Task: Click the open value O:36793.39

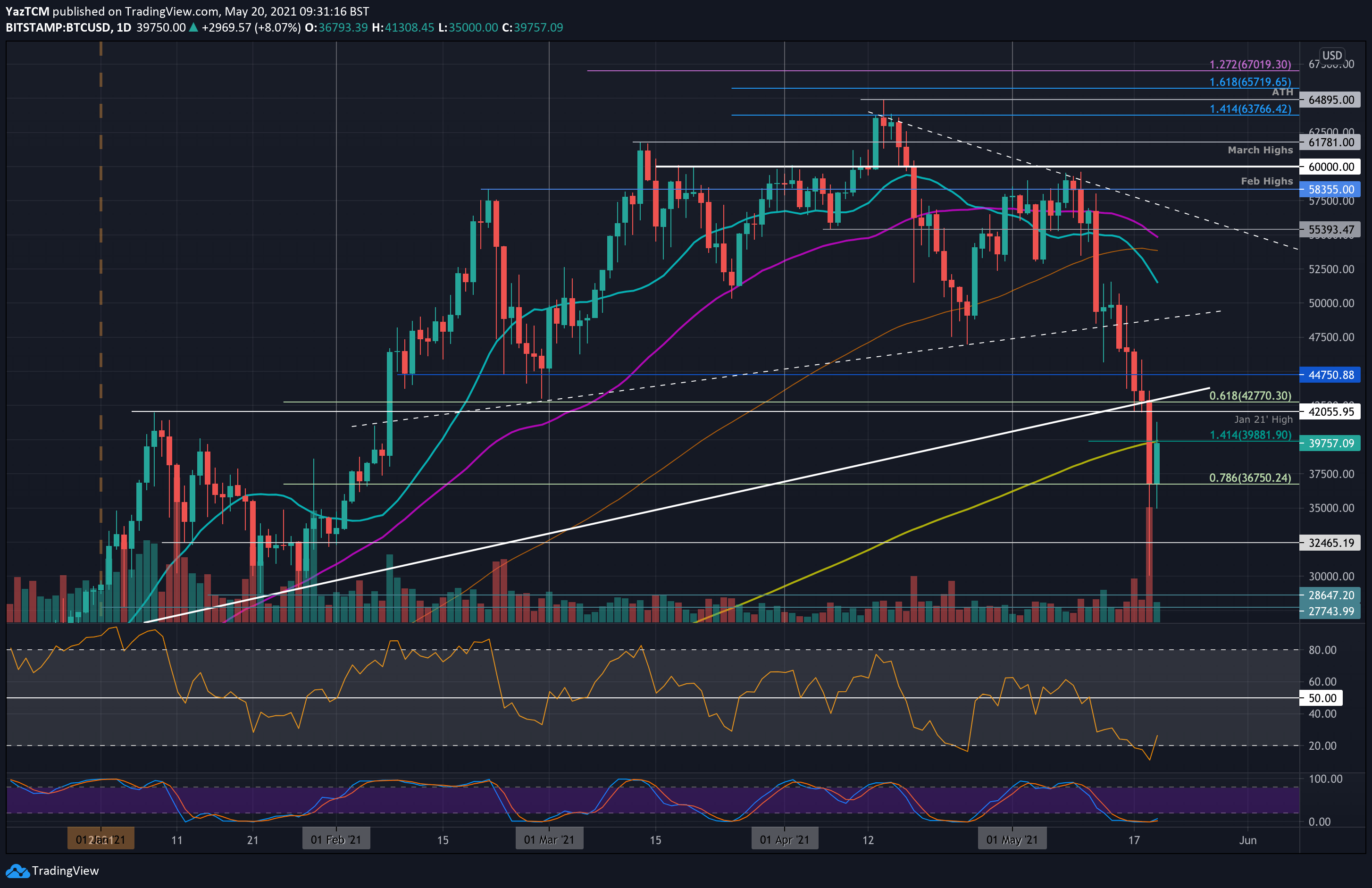Action: (336, 28)
